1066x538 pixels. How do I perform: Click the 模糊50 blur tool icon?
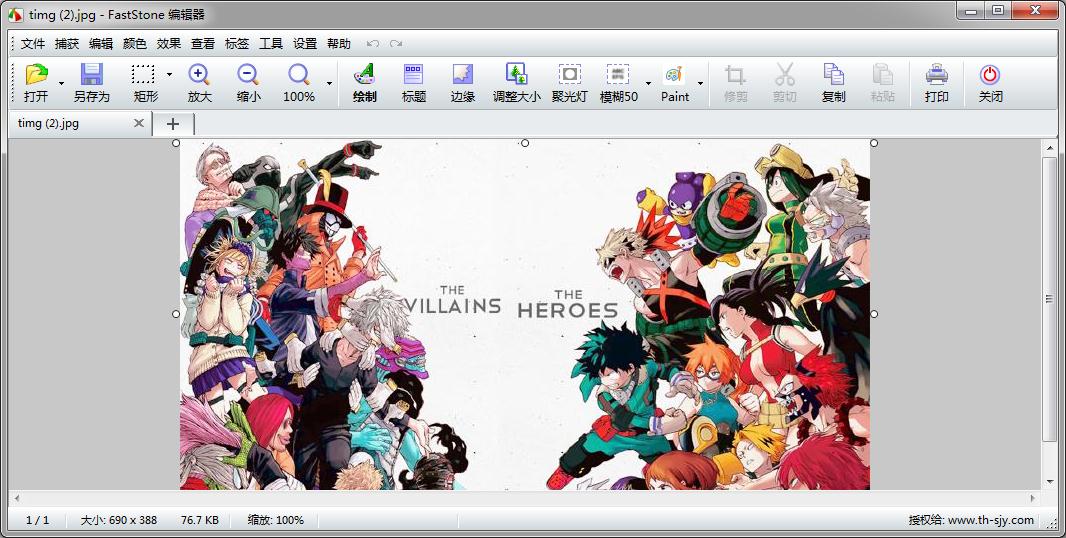[x=617, y=74]
